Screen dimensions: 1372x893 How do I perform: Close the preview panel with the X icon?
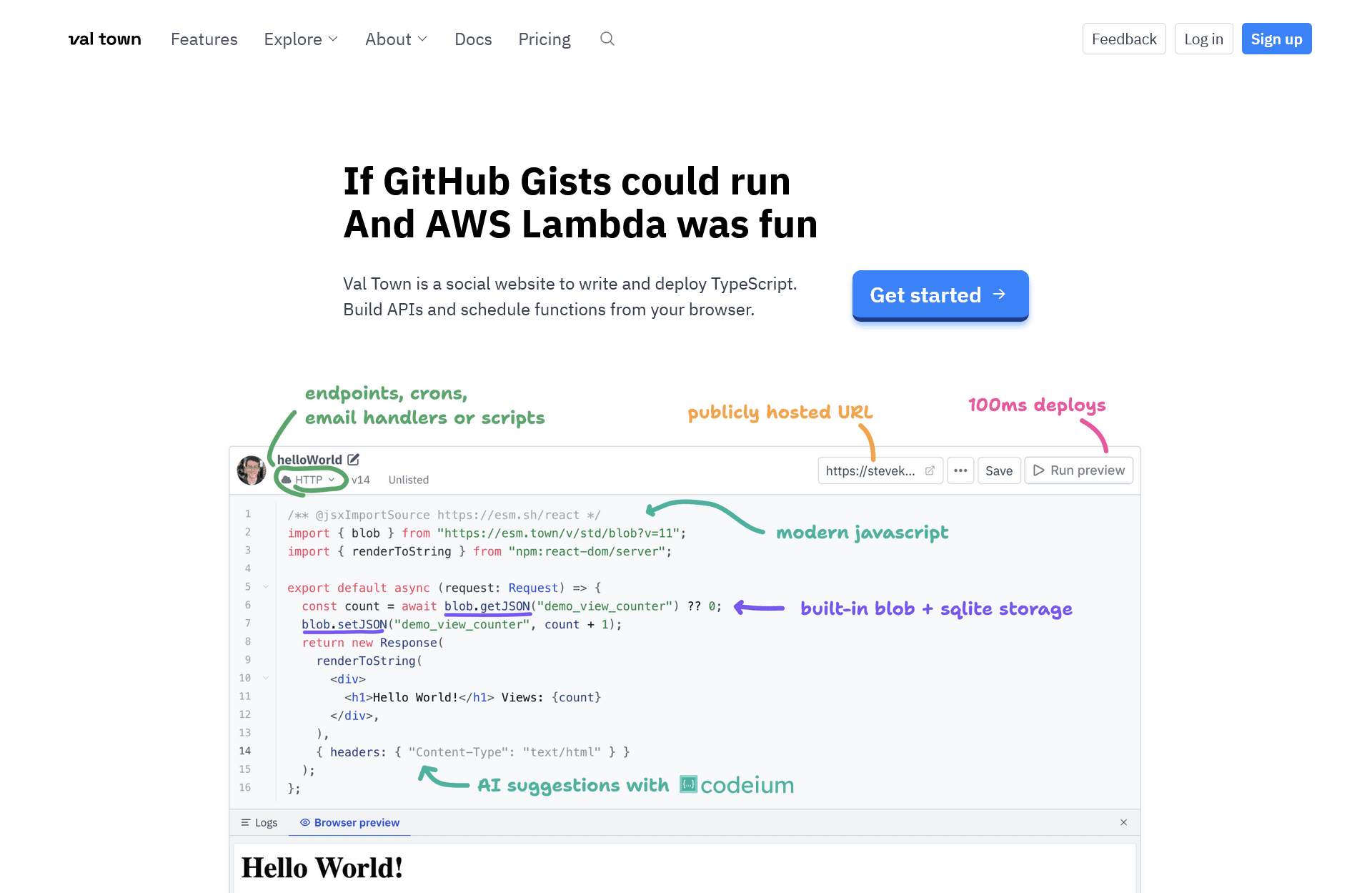click(x=1123, y=822)
